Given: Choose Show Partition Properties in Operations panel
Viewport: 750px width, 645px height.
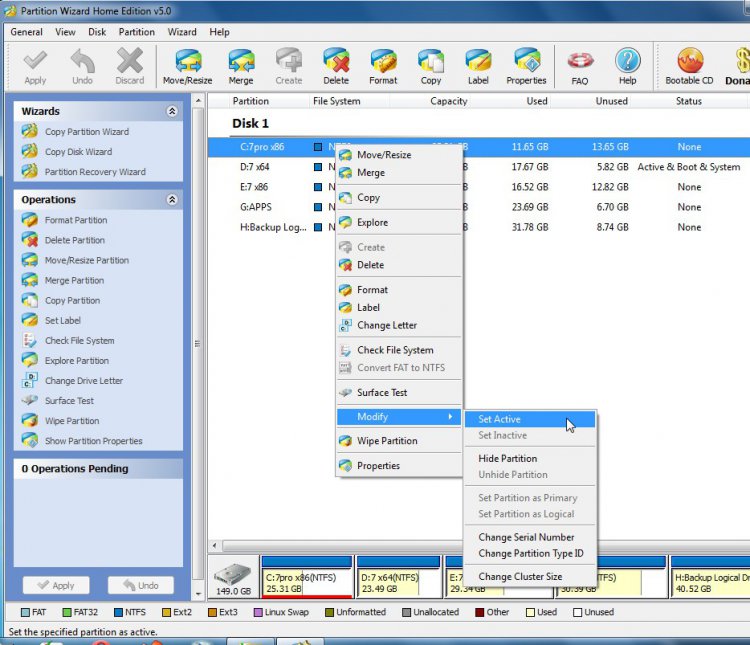Looking at the screenshot, I should [93, 441].
